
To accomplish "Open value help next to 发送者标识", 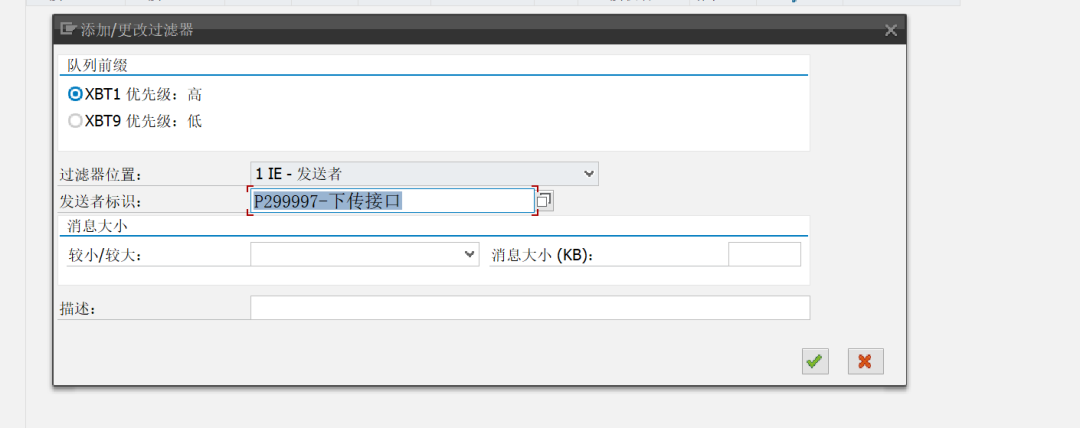I will 544,201.
